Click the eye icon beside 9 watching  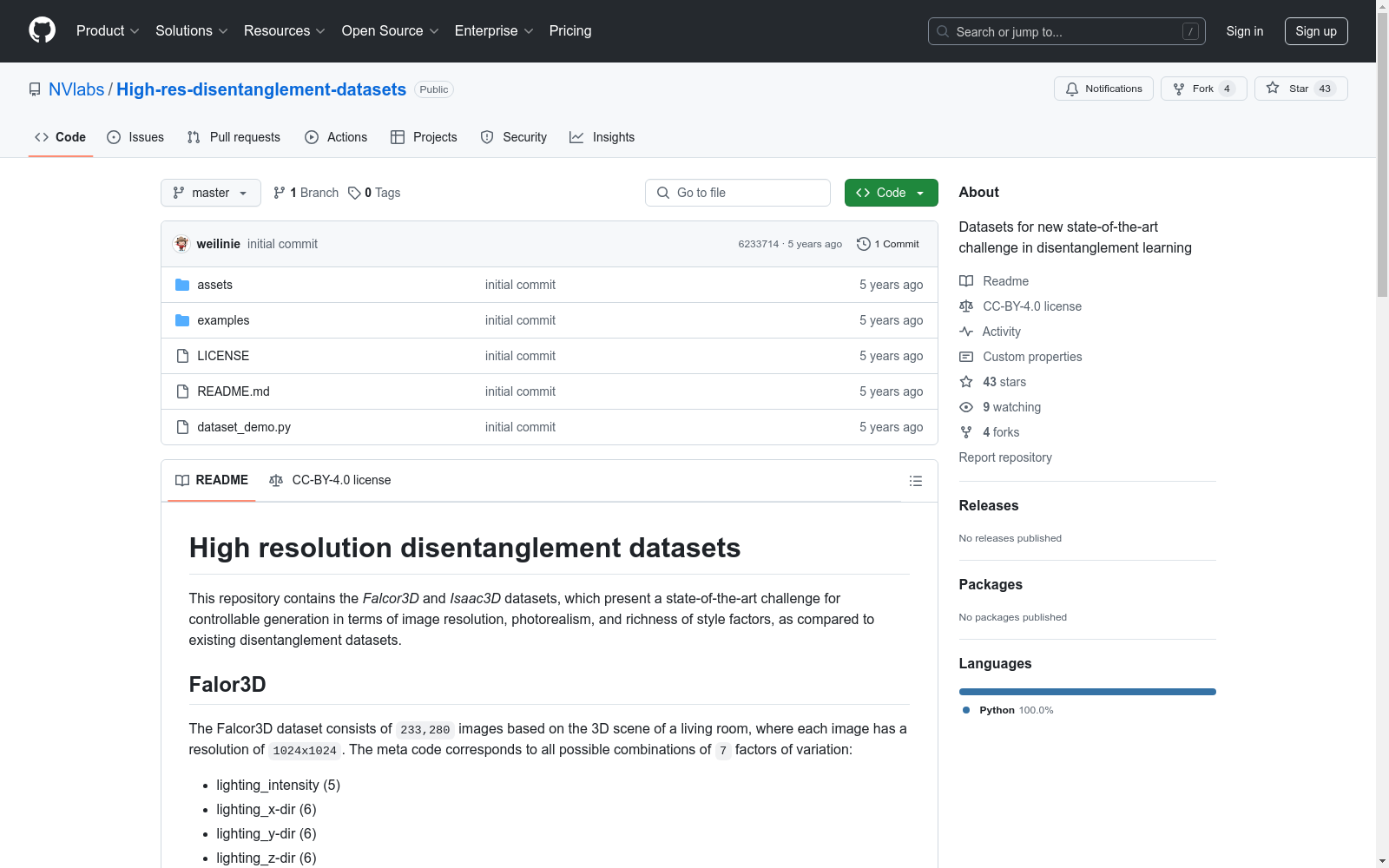pyautogui.click(x=966, y=407)
